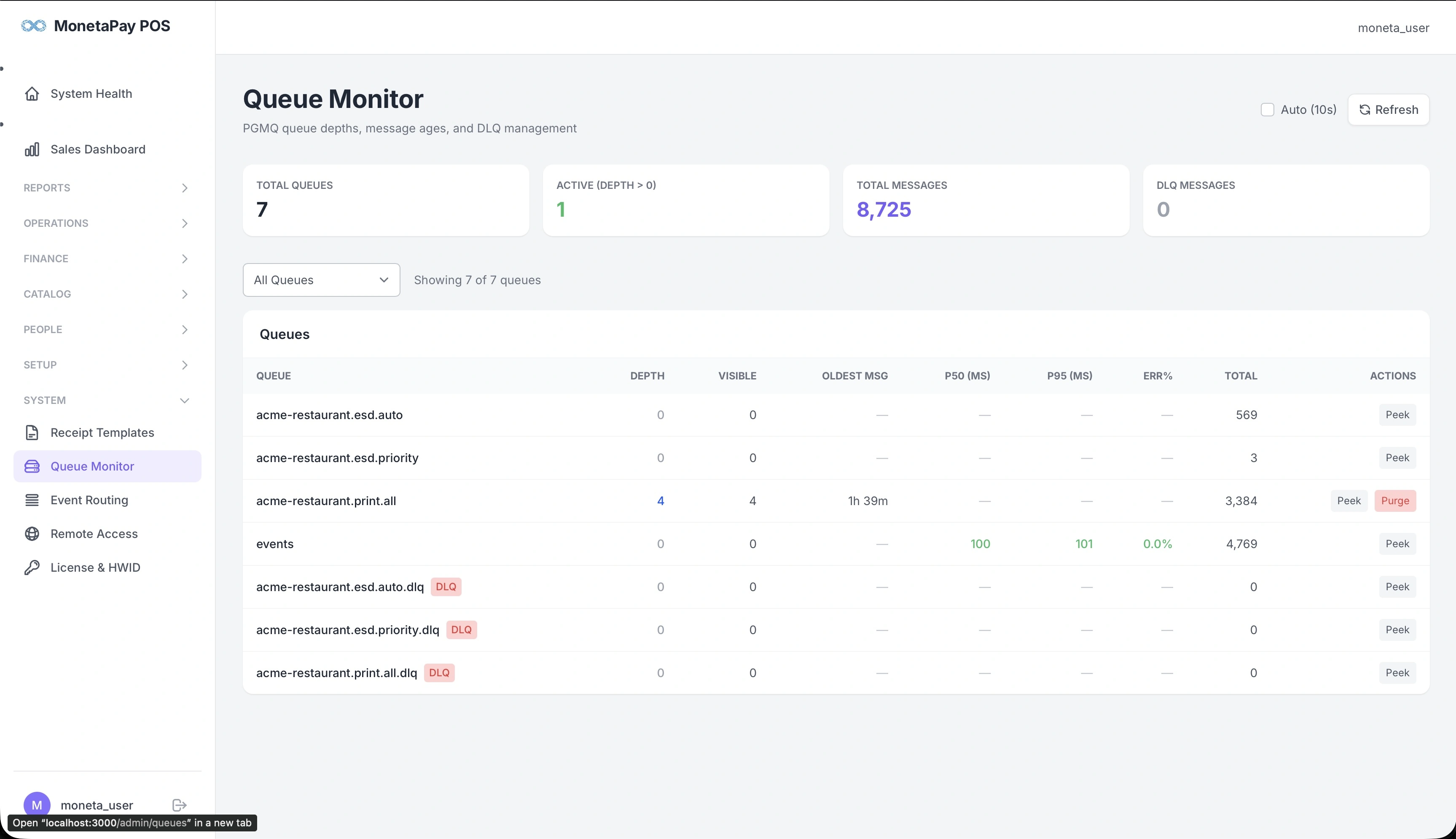Click the License & HWID key icon
This screenshot has width=1456, height=839.
pos(32,567)
